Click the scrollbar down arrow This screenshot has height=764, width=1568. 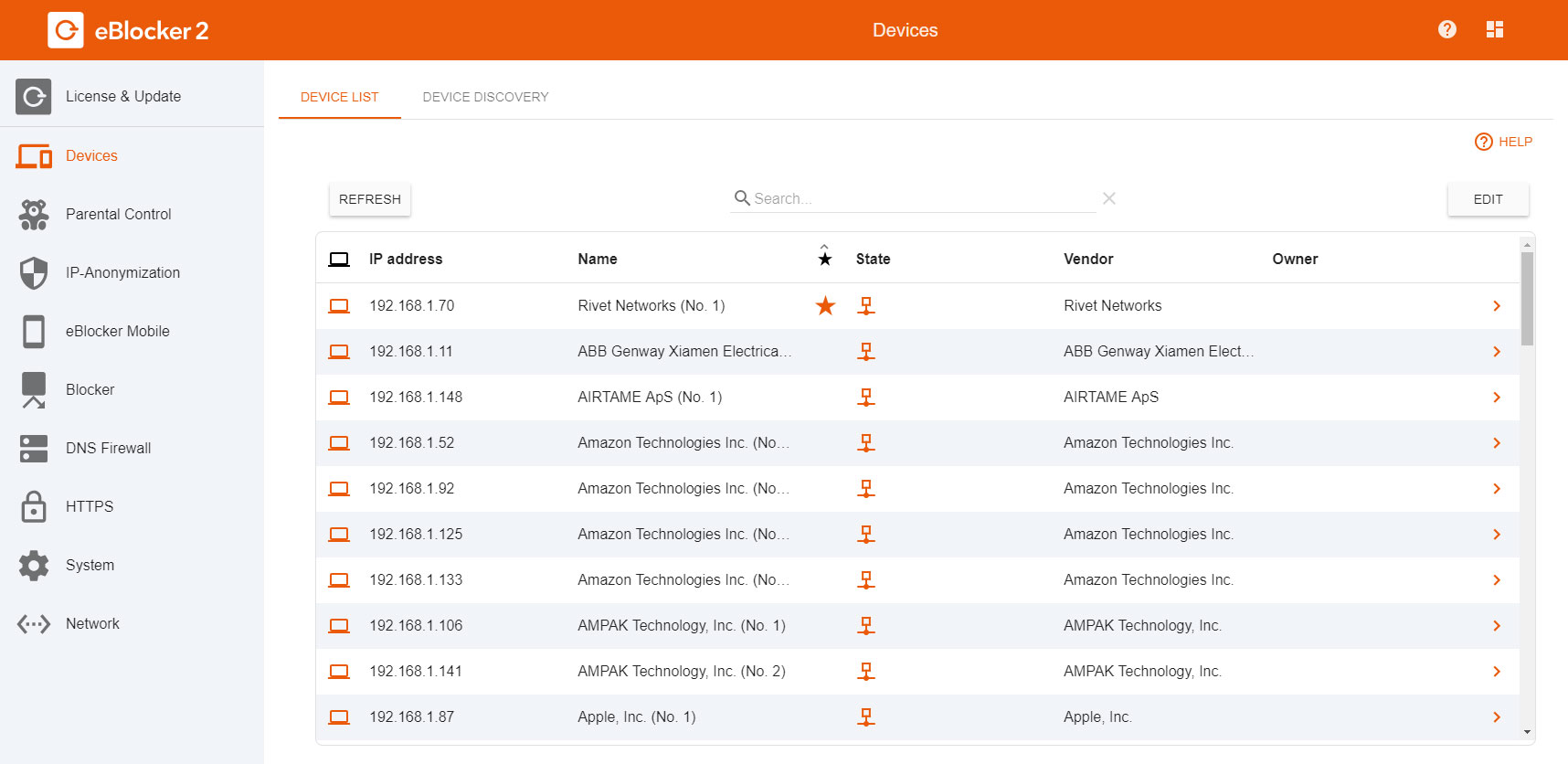[x=1527, y=732]
